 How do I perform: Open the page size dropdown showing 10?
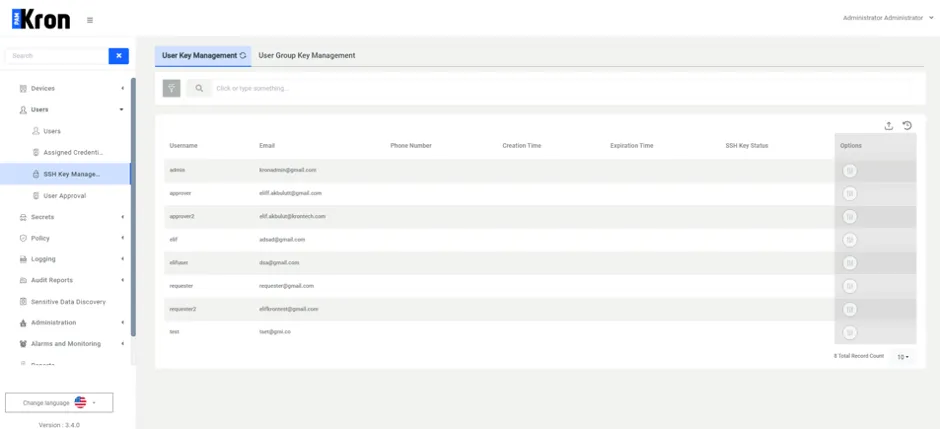pos(903,357)
